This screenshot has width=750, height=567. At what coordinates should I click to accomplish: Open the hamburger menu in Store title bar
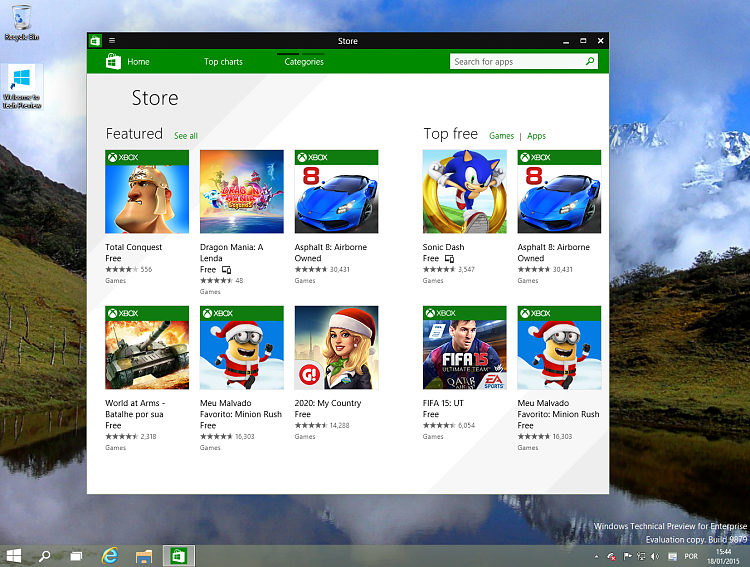[x=111, y=41]
